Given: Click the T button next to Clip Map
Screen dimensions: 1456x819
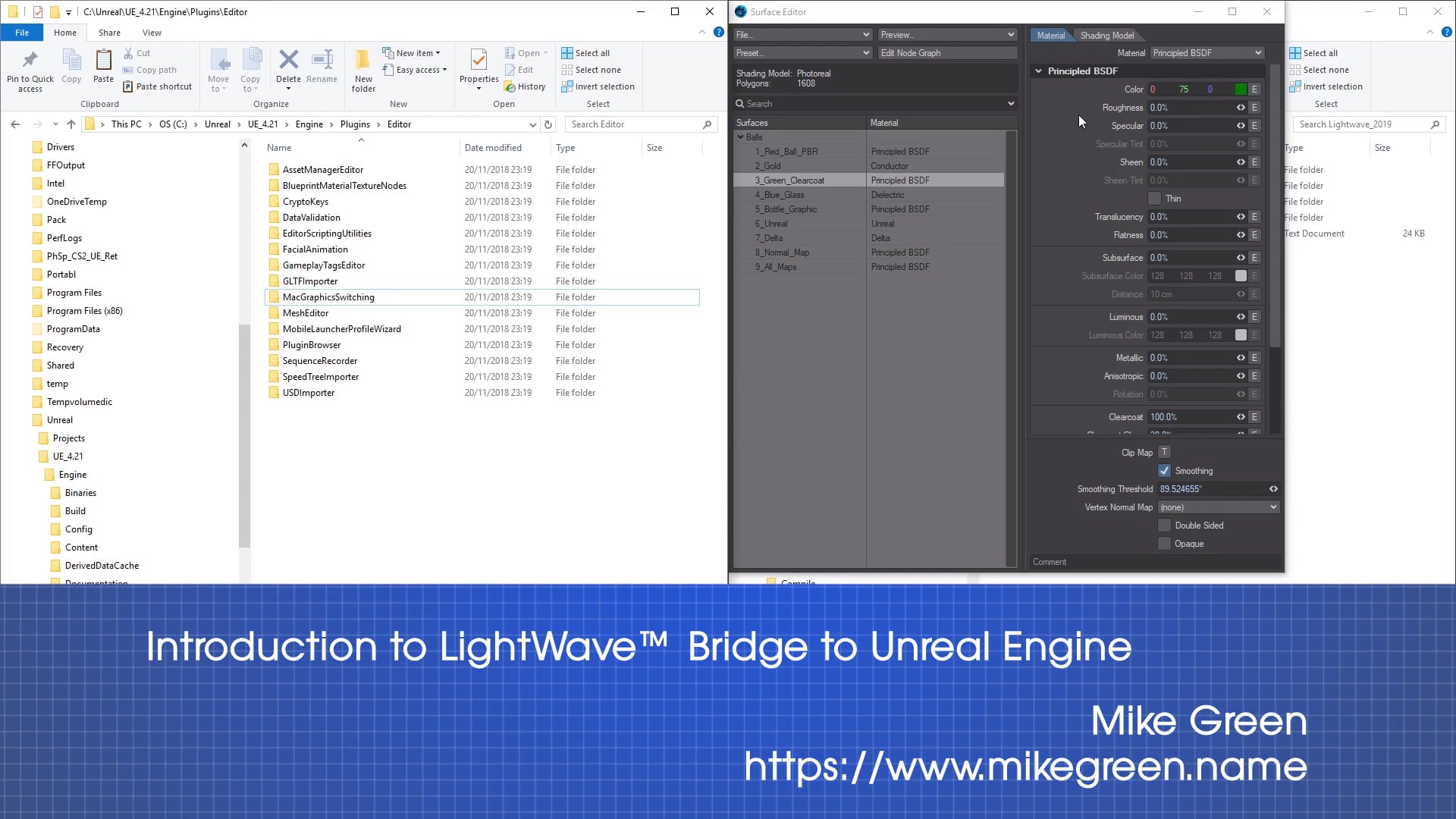Looking at the screenshot, I should coord(1164,452).
